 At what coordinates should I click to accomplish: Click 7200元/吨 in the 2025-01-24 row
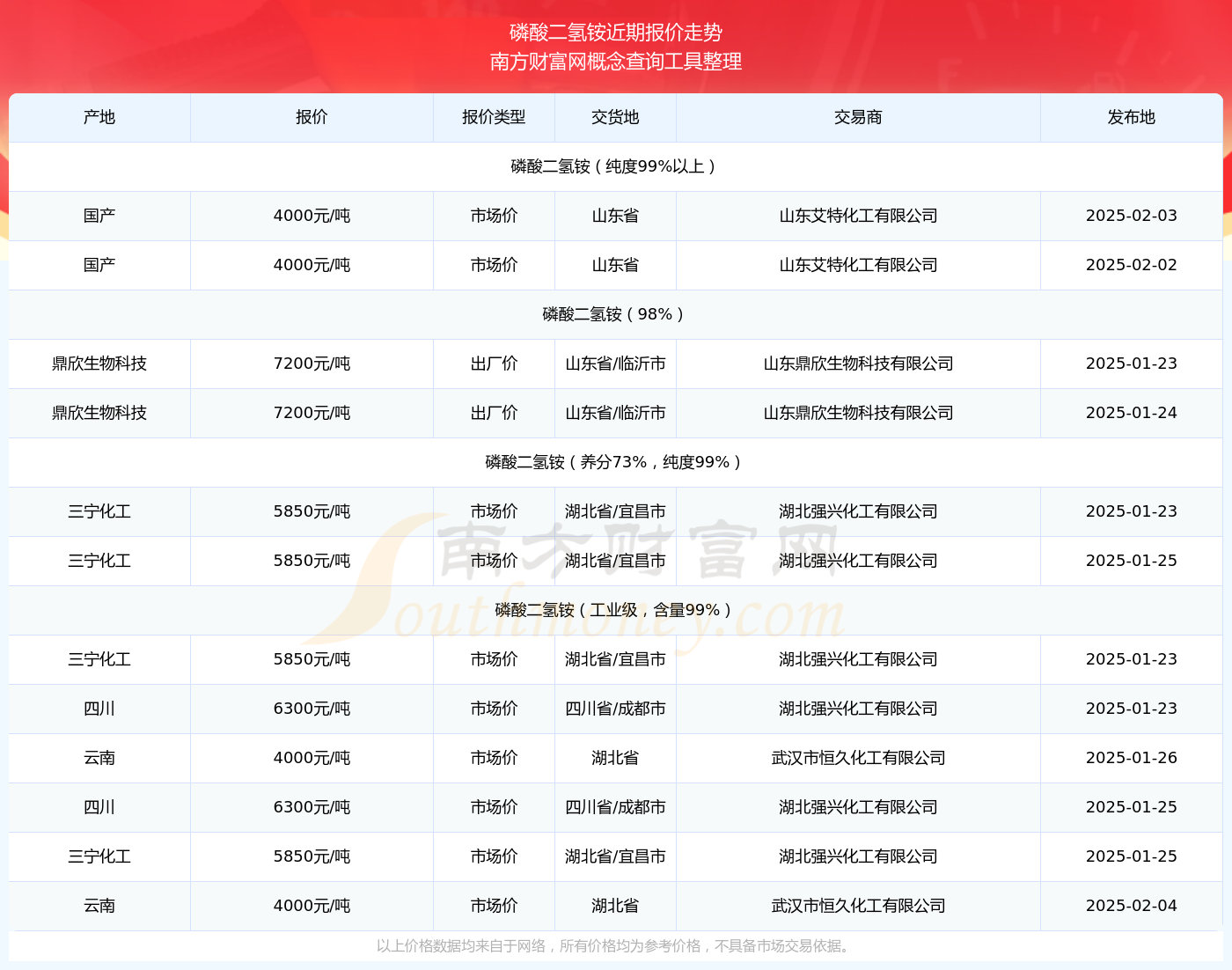click(312, 413)
